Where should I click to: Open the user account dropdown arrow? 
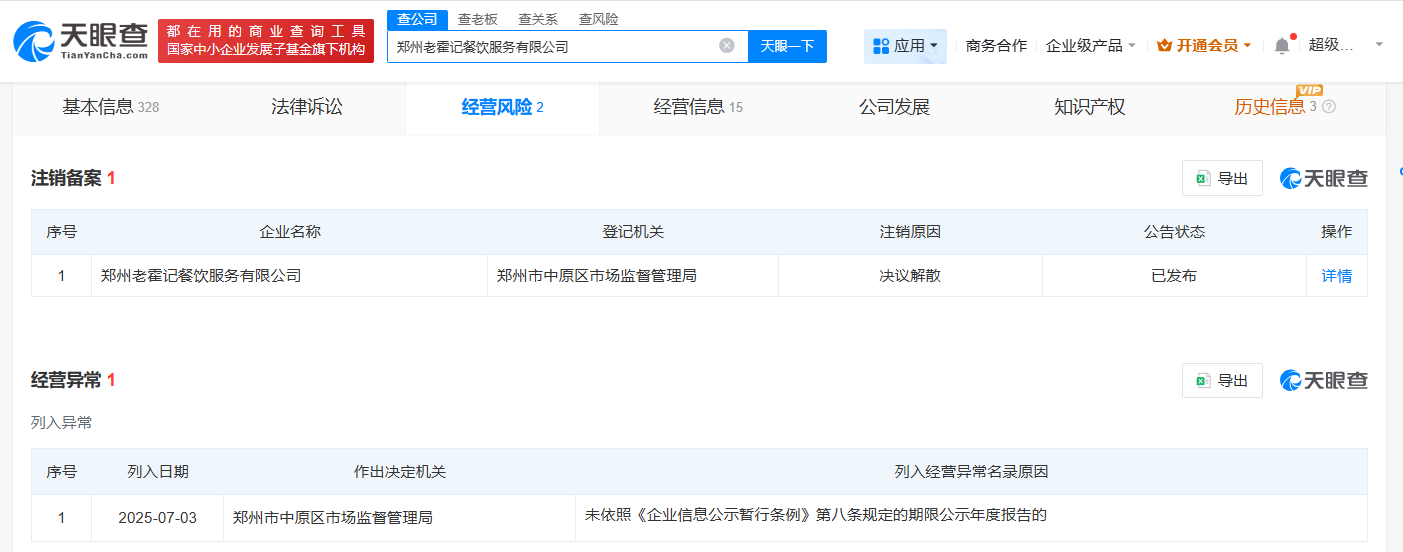point(1380,45)
